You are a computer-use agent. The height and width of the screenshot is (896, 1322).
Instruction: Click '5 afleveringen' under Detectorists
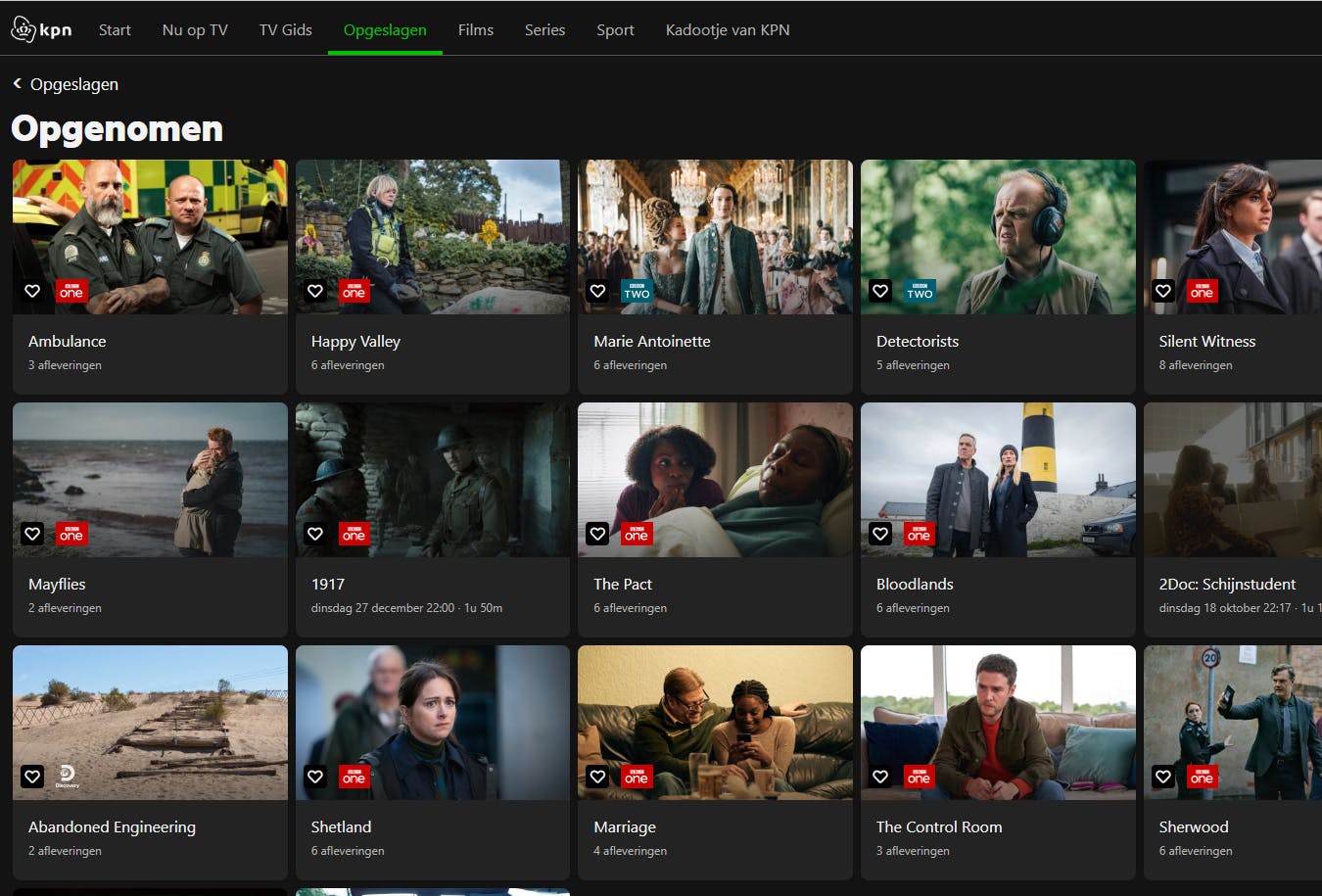tap(913, 365)
